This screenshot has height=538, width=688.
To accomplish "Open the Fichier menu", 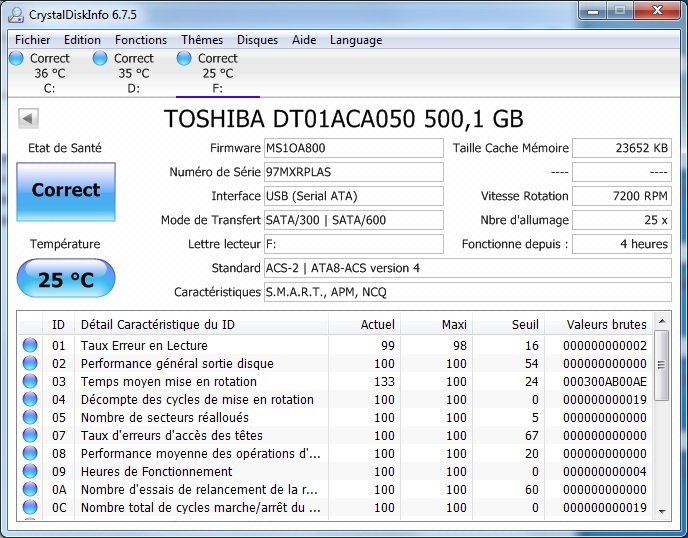I will [x=32, y=40].
